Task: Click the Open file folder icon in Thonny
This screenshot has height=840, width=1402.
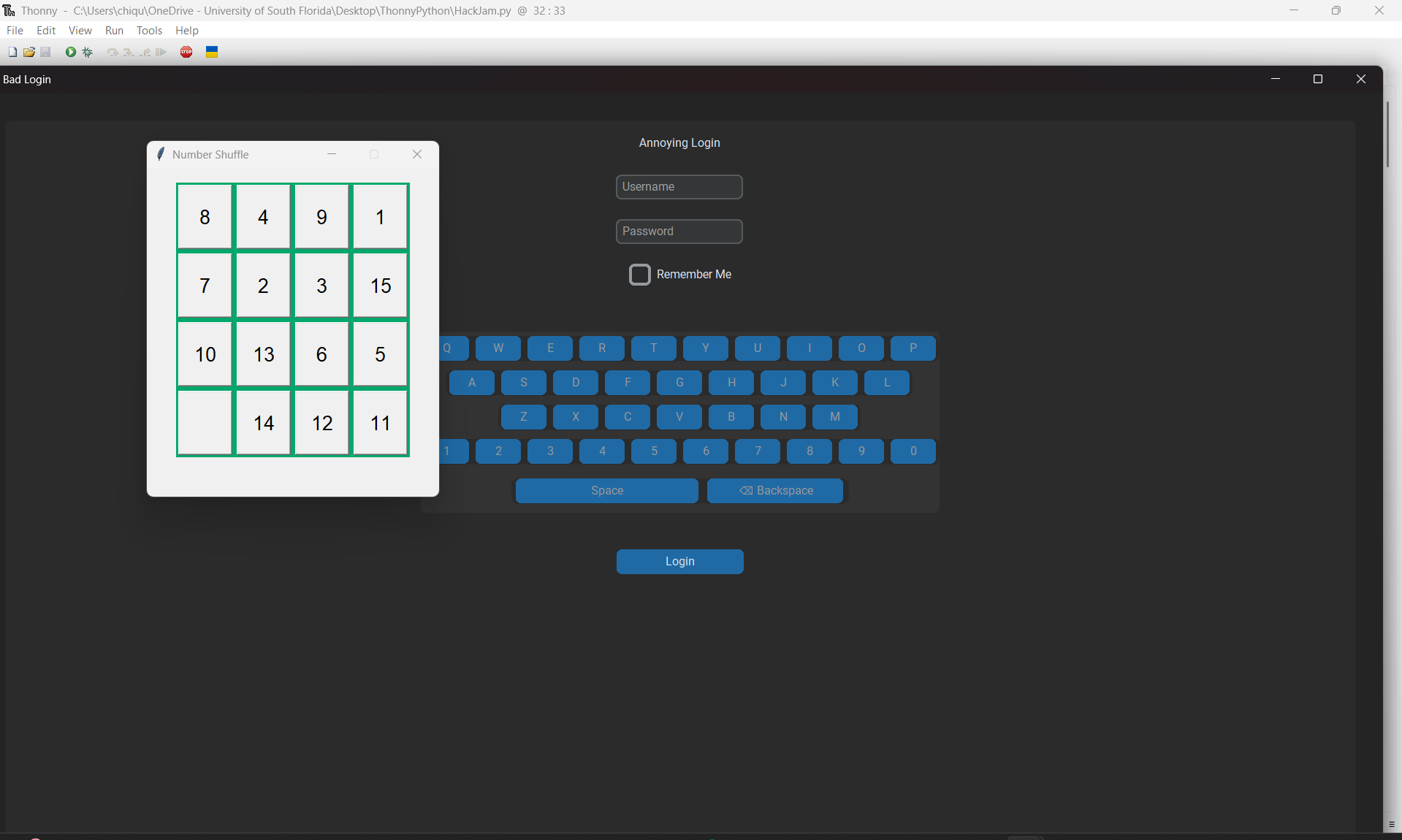Action: click(29, 52)
